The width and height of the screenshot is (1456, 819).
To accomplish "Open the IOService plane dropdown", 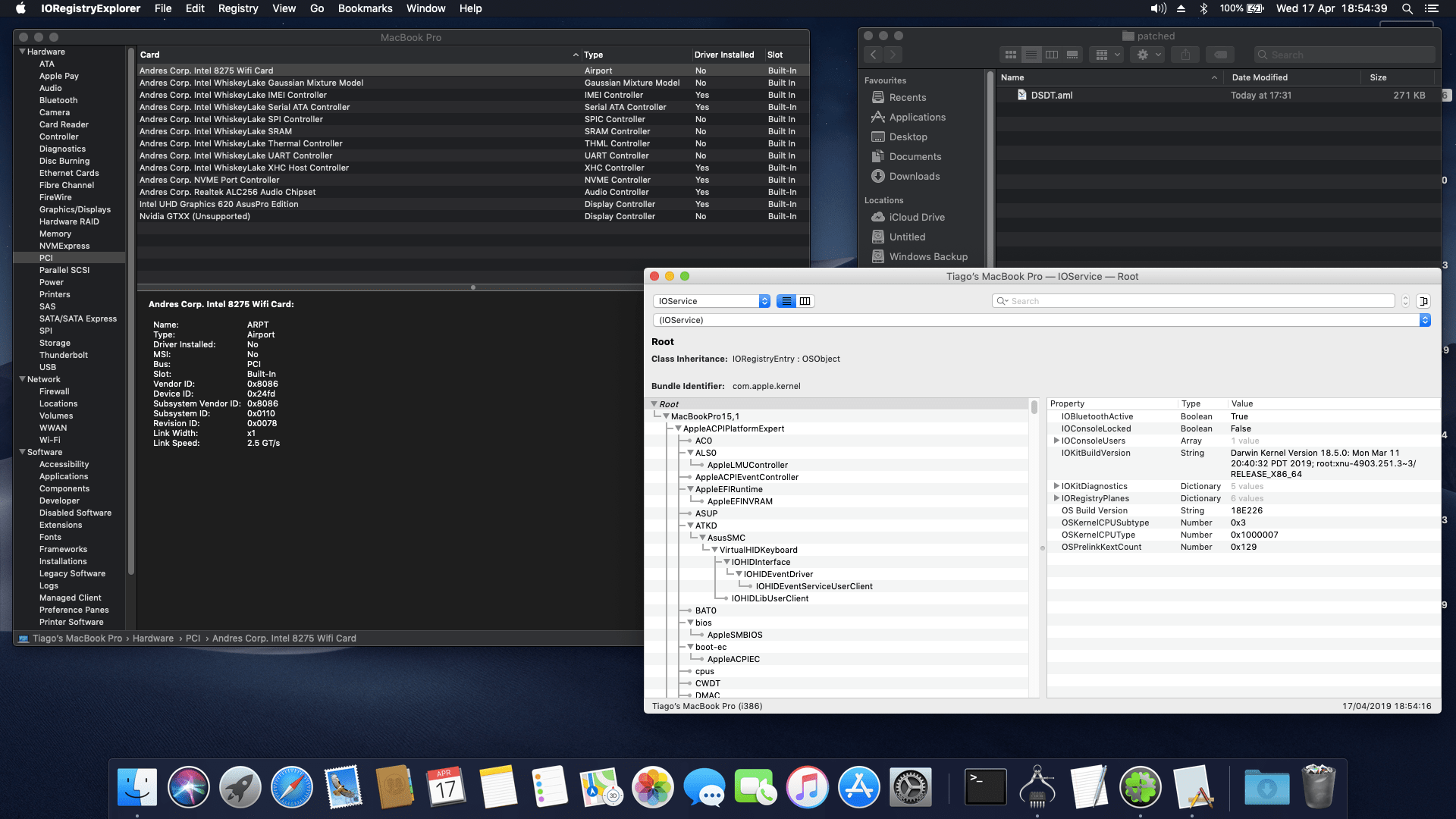I will coord(711,301).
